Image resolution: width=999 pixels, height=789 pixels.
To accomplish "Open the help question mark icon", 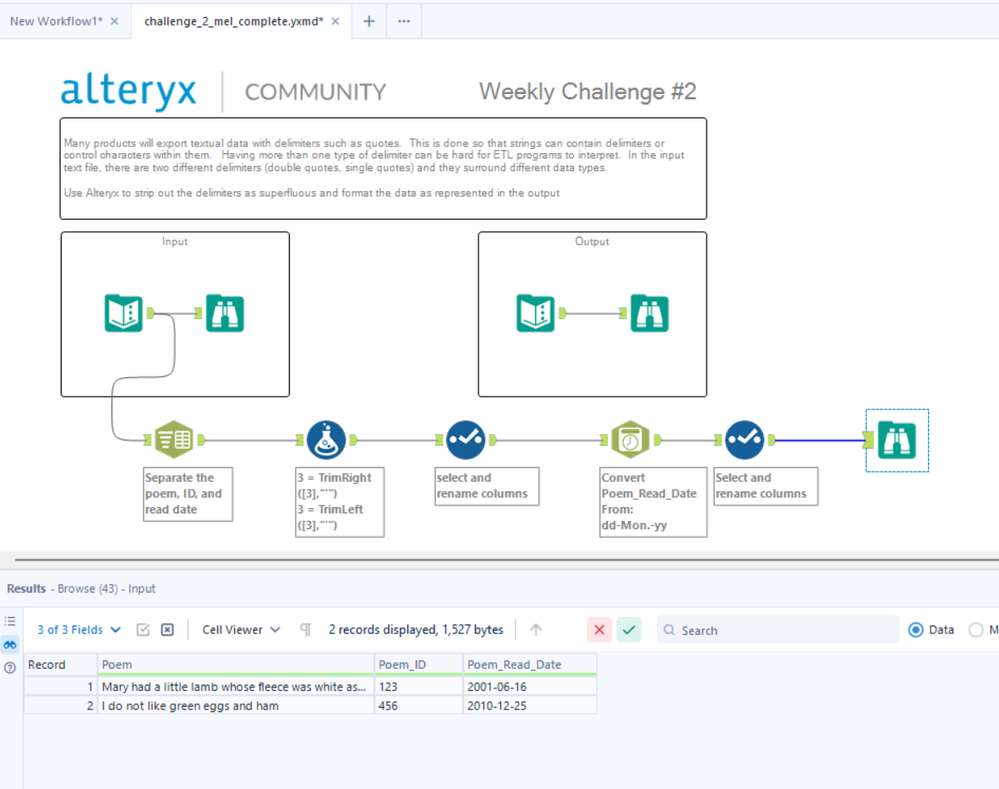I will click(10, 668).
